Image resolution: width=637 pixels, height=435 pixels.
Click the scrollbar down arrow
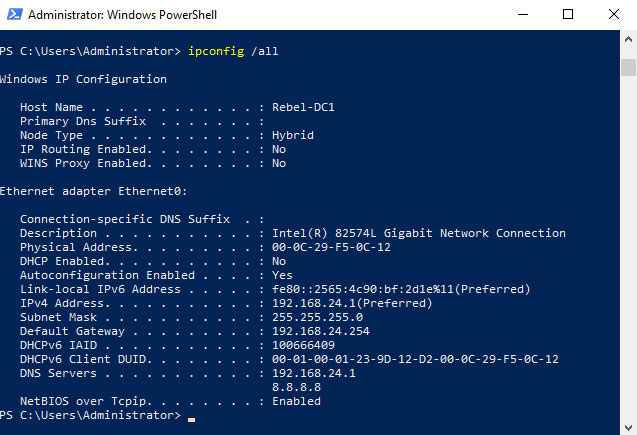628,427
